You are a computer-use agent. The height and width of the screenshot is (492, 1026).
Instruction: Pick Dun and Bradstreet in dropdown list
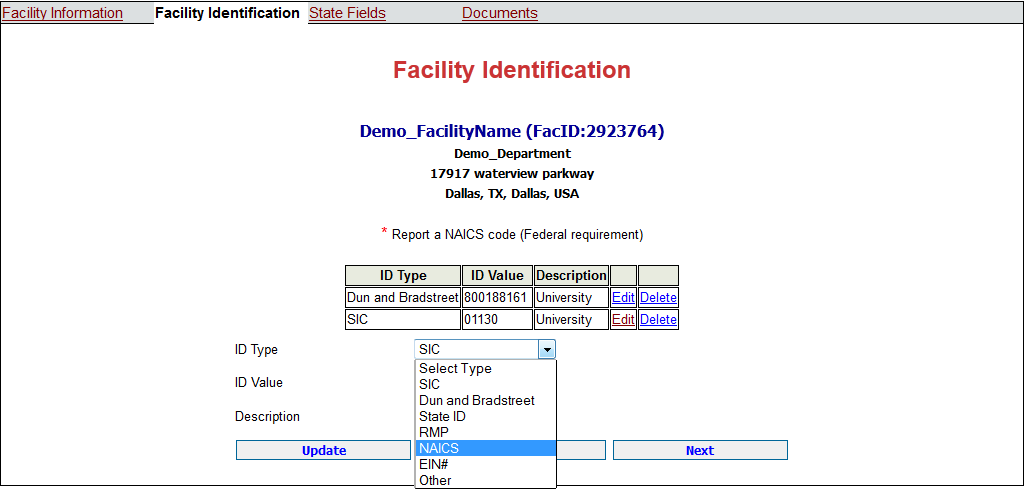click(486, 400)
